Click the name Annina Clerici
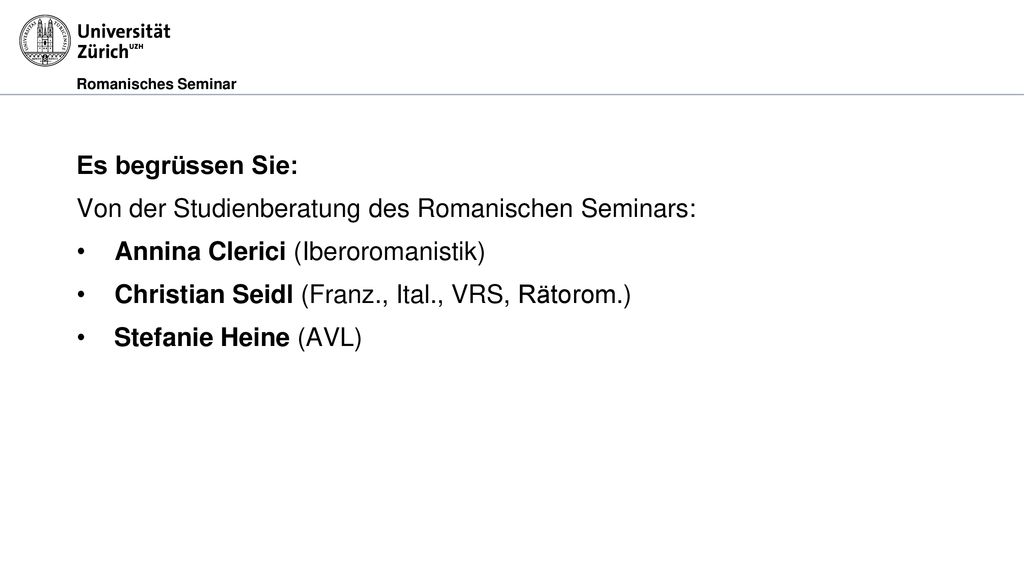The width and height of the screenshot is (1024, 576). pos(200,251)
